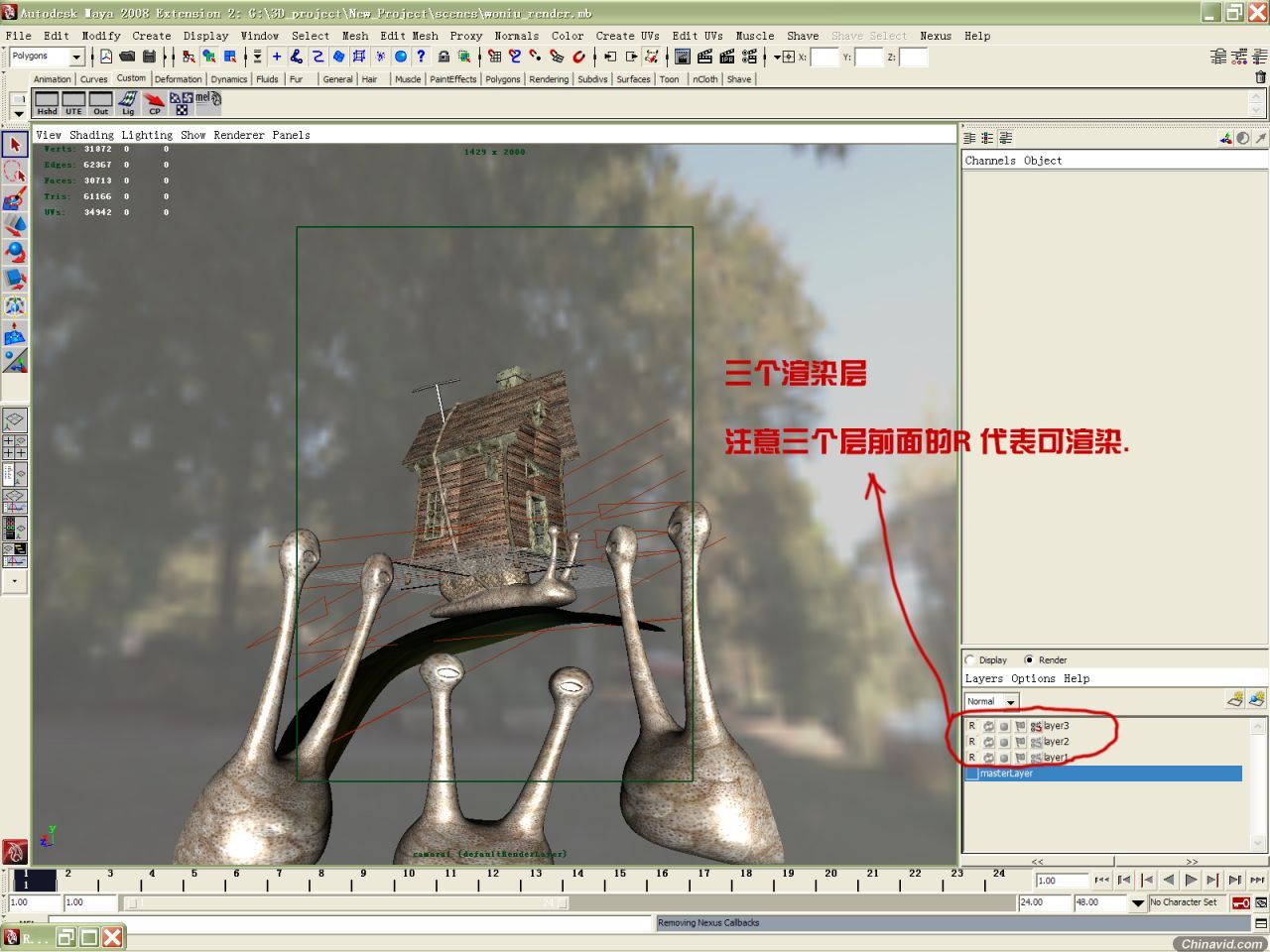Select the Lasso tool in toolbox
Viewport: 1270px width, 952px height.
(x=14, y=172)
